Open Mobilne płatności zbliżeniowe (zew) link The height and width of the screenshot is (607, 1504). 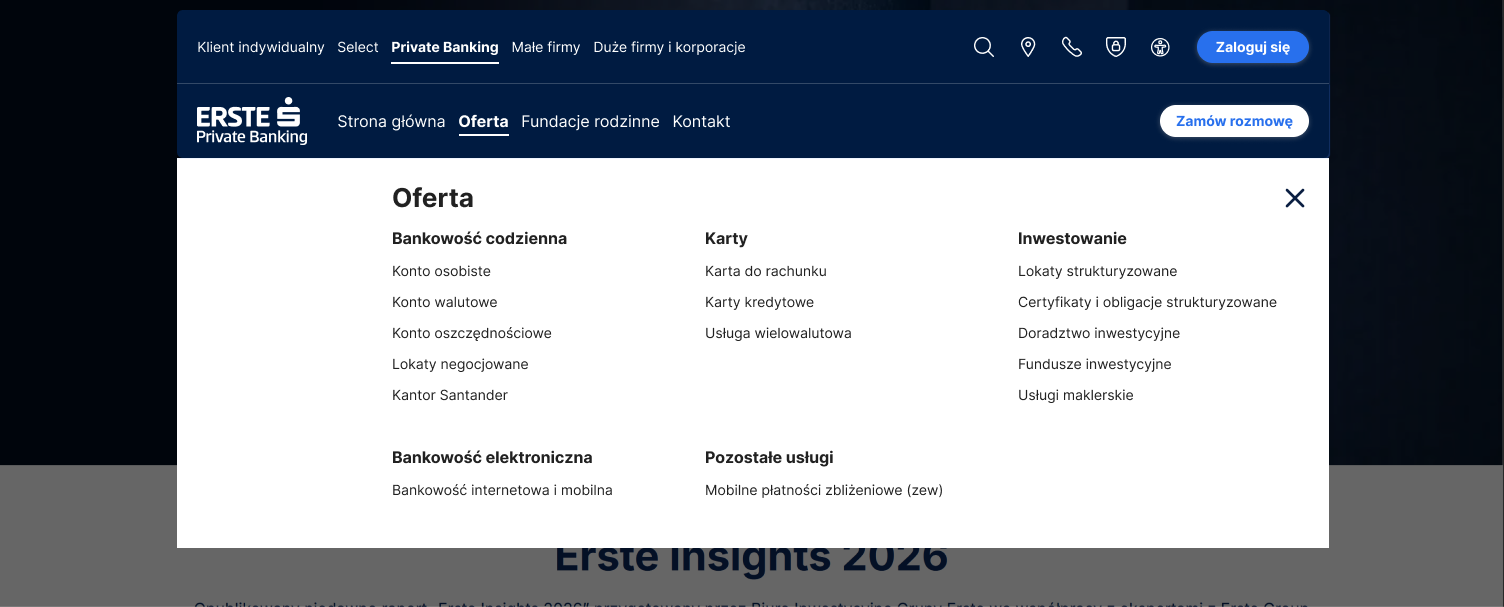[824, 490]
